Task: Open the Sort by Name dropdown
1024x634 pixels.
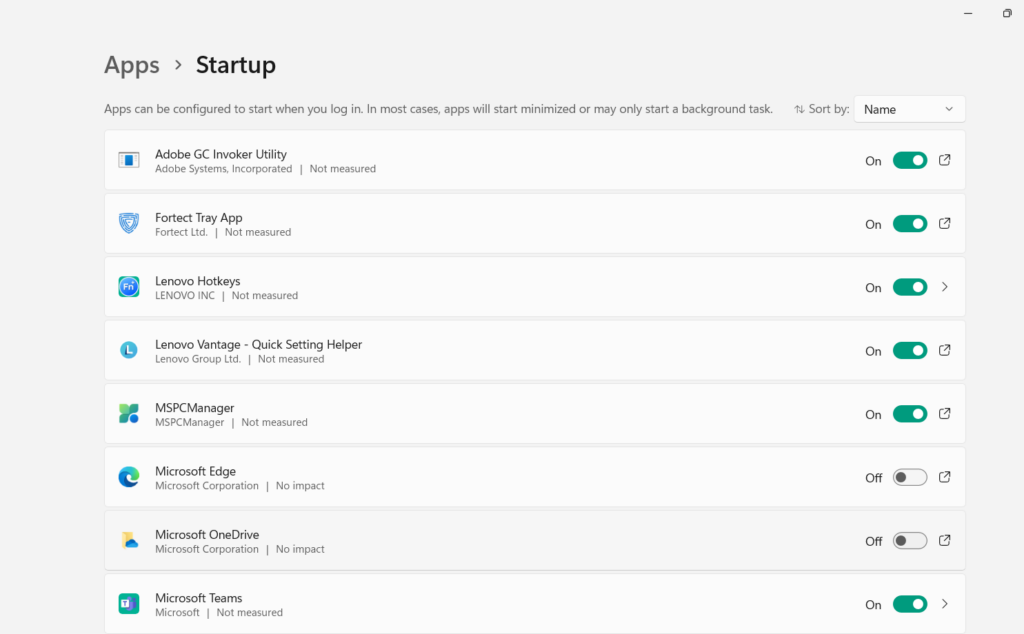Action: [x=909, y=109]
